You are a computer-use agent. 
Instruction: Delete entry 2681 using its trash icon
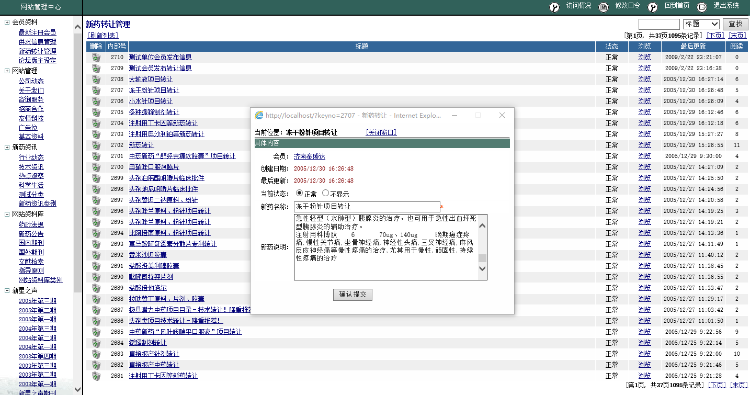click(96, 376)
